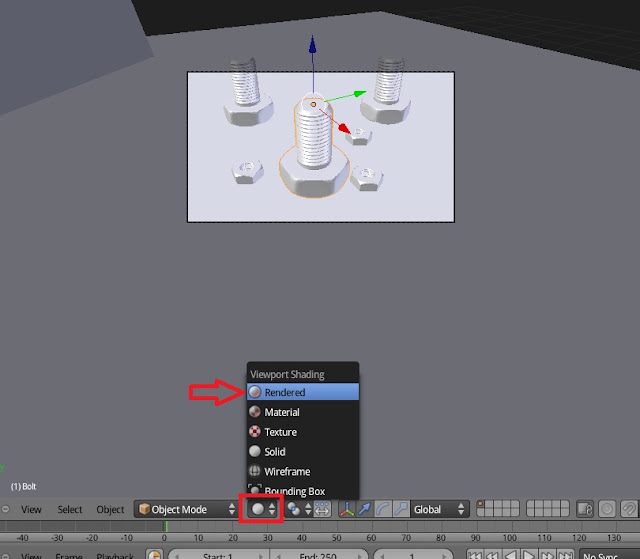Activate the first scene layer button
The width and height of the screenshot is (640, 559).
[x=481, y=505]
